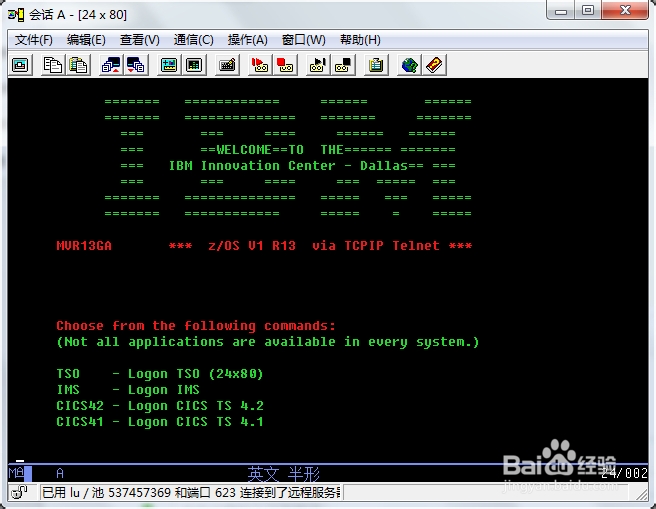This screenshot has height=509, width=656.
Task: Click the 'CICS41' command name
Action: coord(80,422)
